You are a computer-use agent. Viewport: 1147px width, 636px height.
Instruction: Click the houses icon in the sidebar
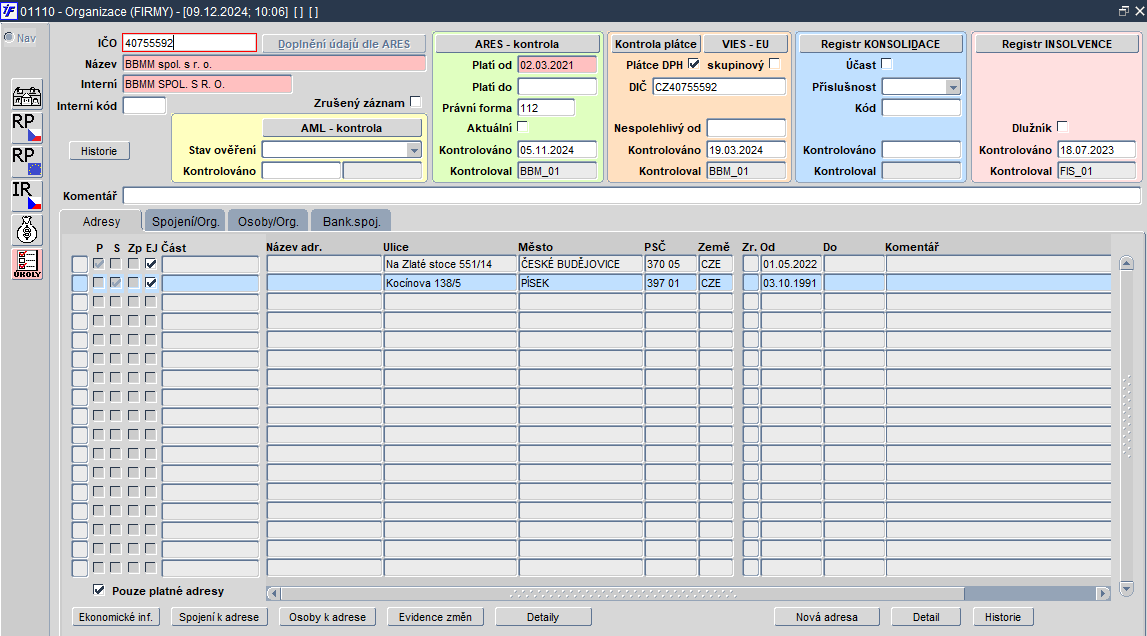[27, 95]
